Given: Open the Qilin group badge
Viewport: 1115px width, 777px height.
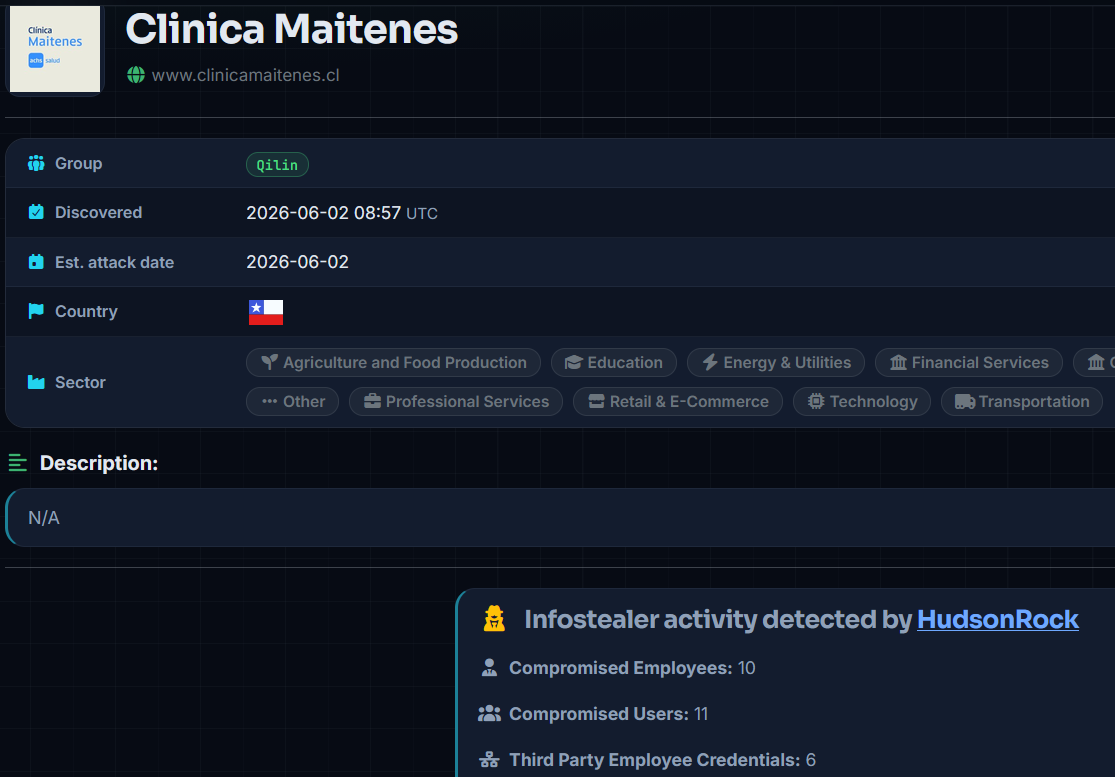Looking at the screenshot, I should click(277, 165).
